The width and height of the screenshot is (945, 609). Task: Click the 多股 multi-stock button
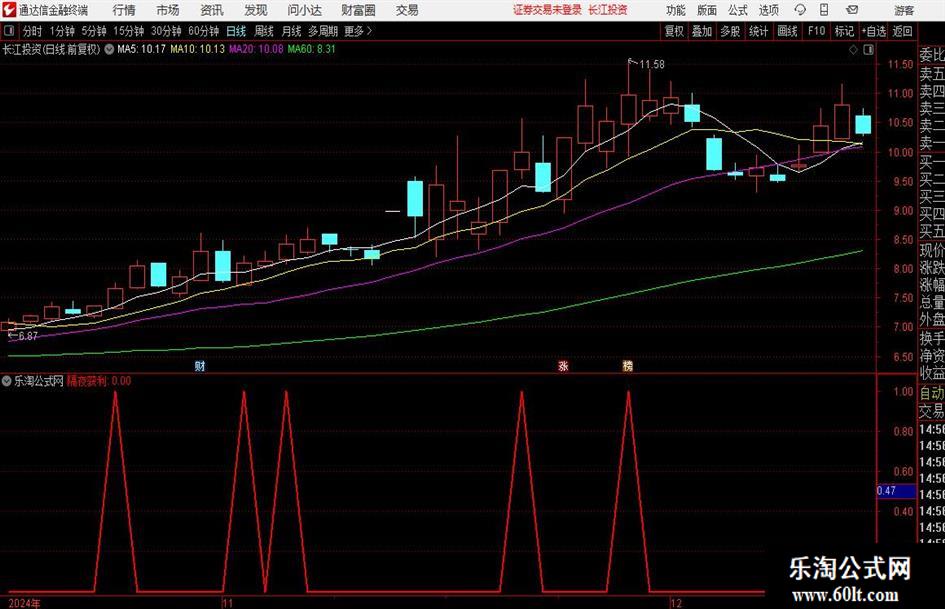coord(730,31)
